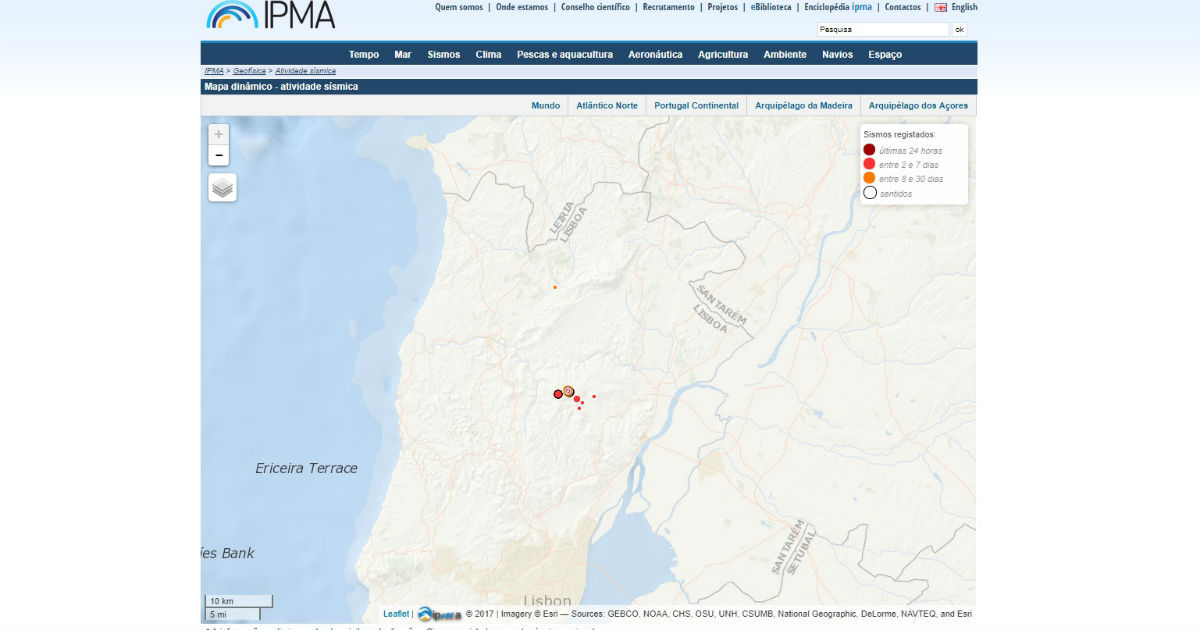Open the Aeronáutica menu item
The height and width of the screenshot is (630, 1200).
(x=655, y=55)
